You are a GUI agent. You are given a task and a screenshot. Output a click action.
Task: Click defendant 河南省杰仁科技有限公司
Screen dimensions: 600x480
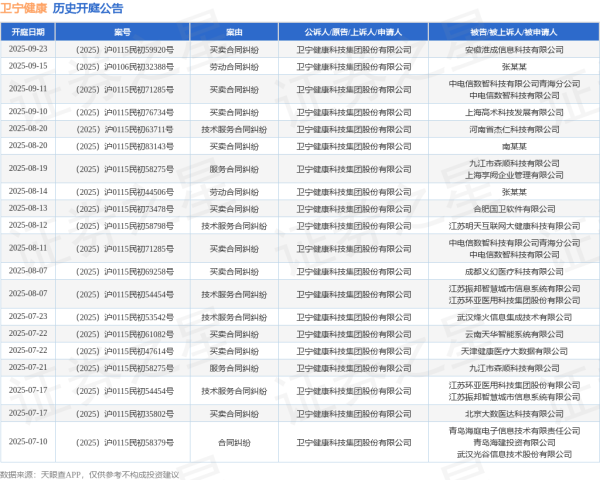pyautogui.click(x=513, y=128)
